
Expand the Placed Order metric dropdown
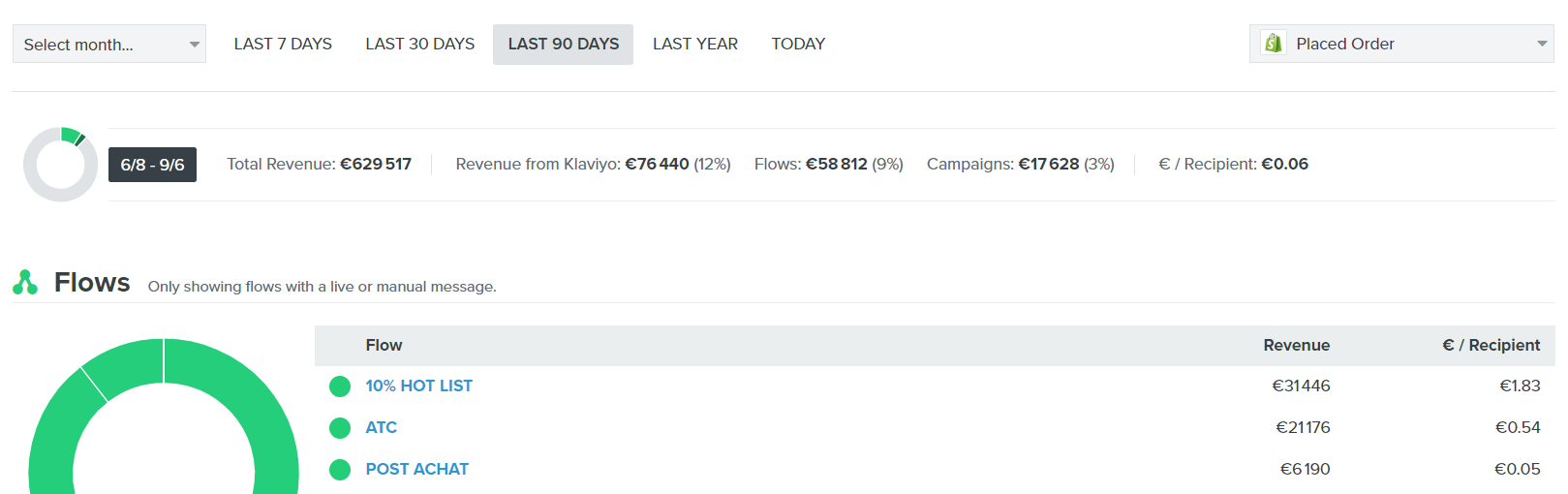tap(1401, 44)
